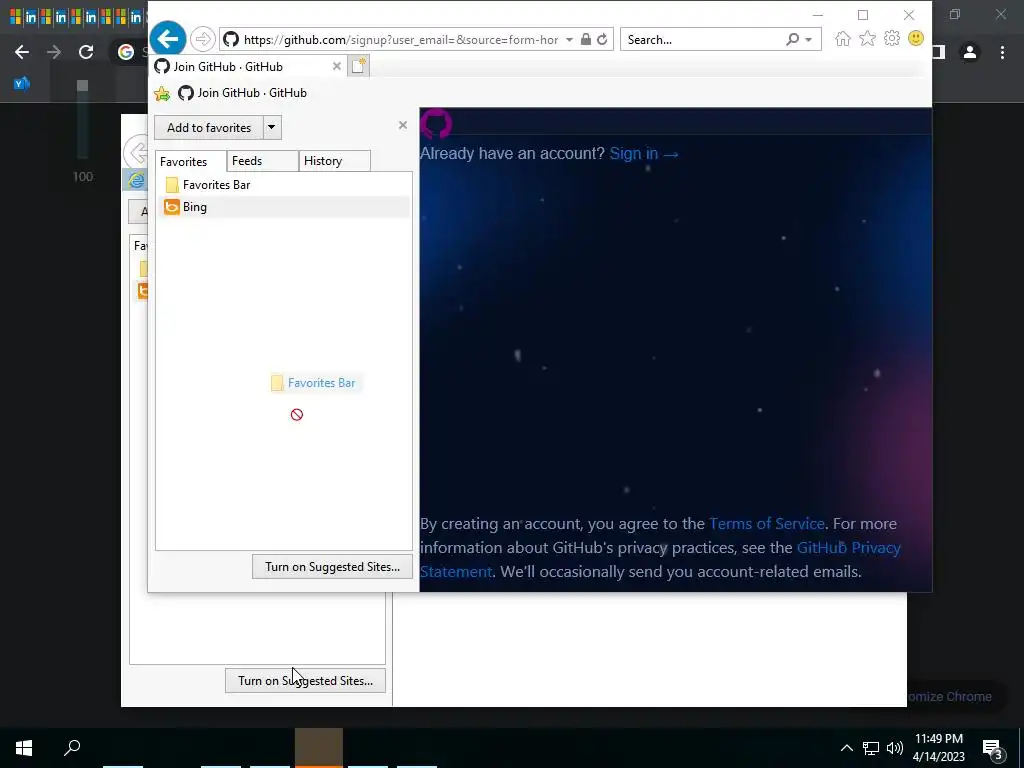Click the vertical slider handle above the 100 label

coord(82,86)
